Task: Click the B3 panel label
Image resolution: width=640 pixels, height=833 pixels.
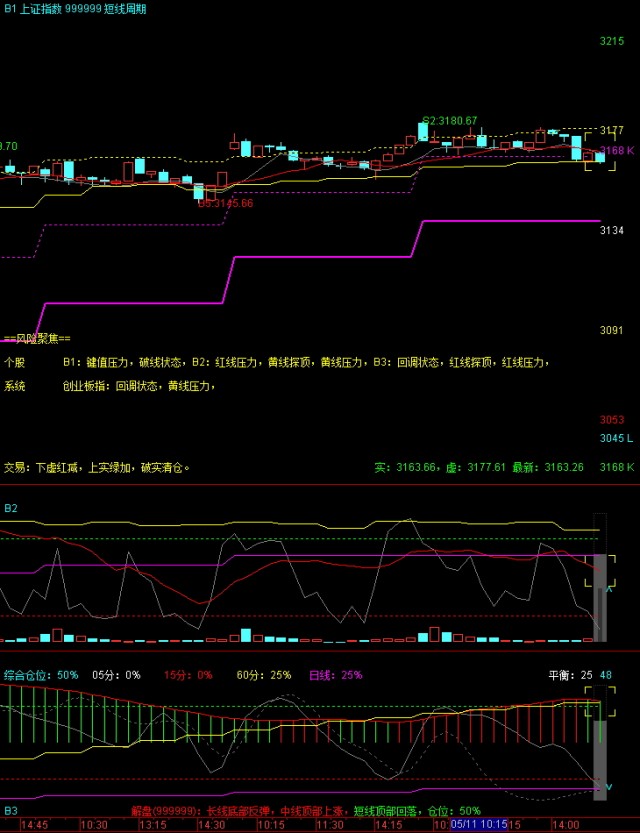Action: [x=11, y=811]
